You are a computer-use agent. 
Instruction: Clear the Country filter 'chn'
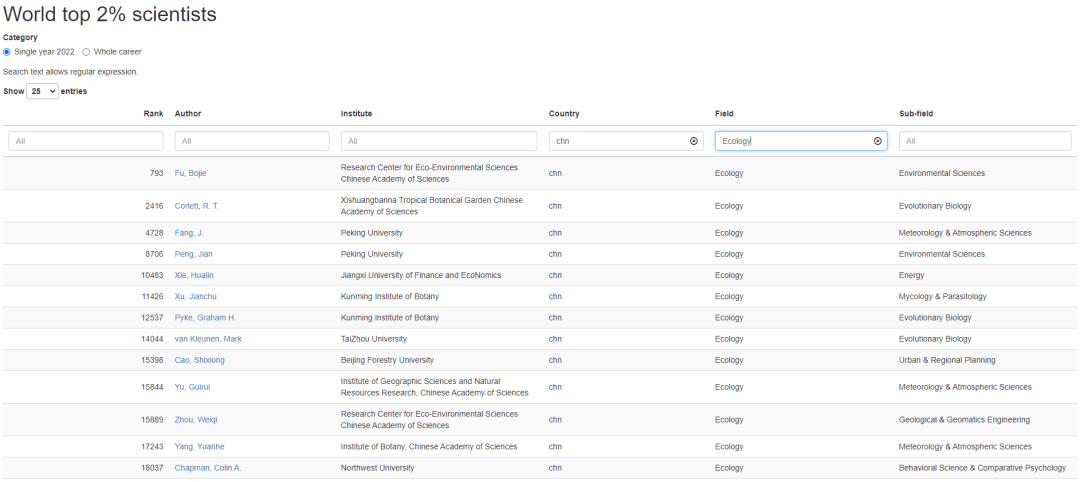pyautogui.click(x=694, y=141)
